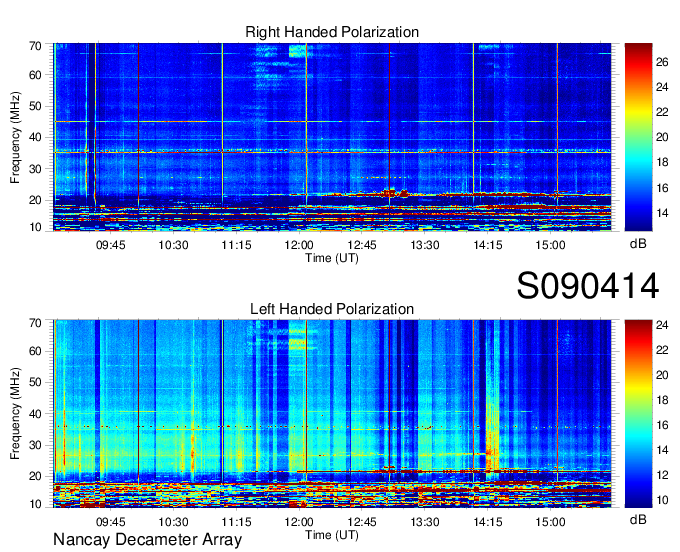Click the 10:30 time tick of Right Handed plot

point(173,245)
